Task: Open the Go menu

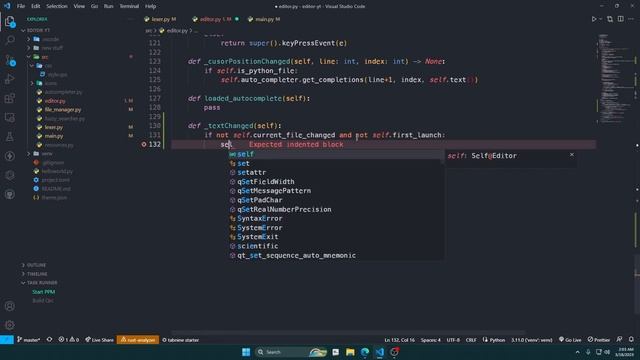Action: tap(94, 6)
